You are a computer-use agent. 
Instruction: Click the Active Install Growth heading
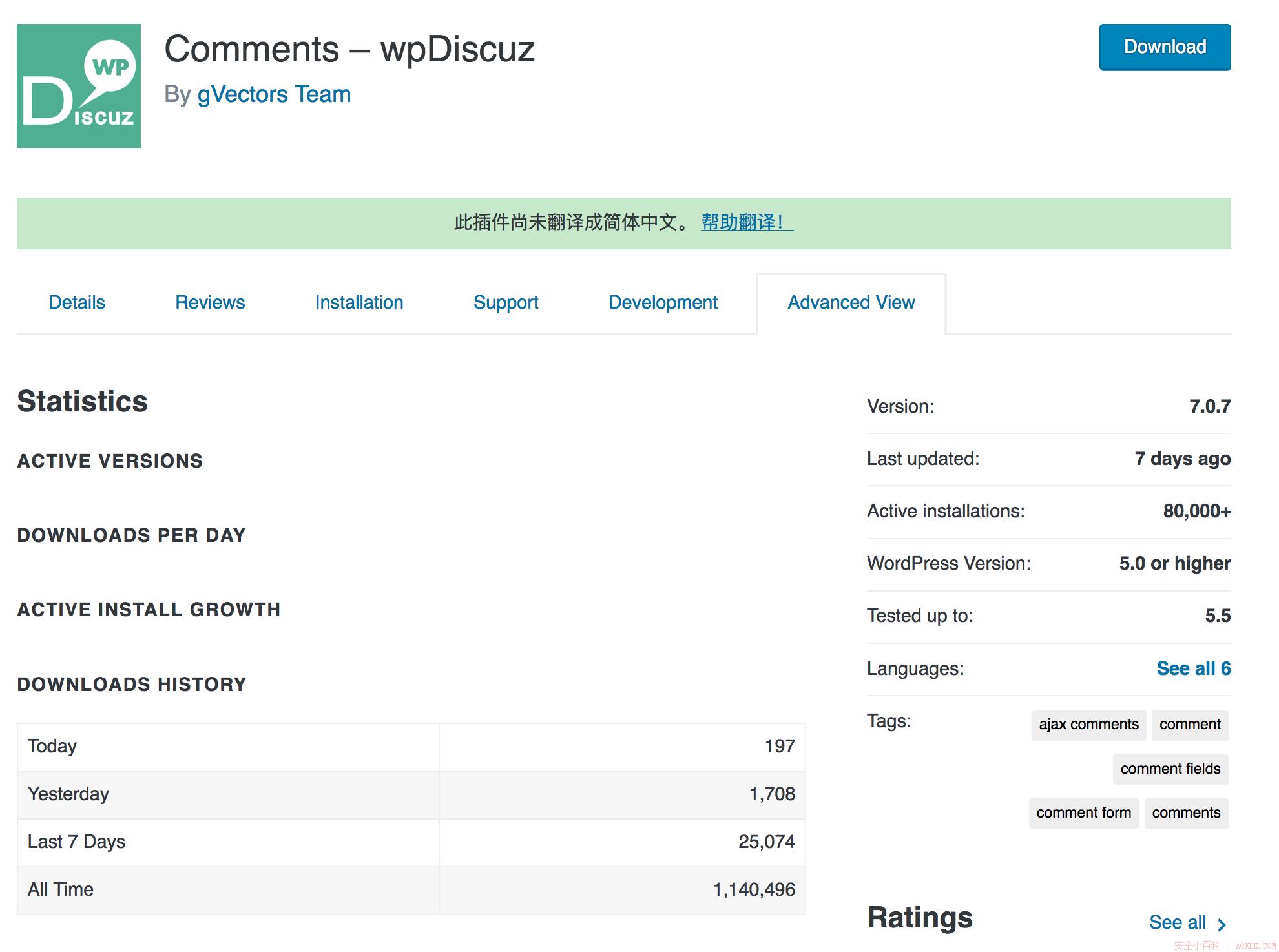pyautogui.click(x=149, y=610)
